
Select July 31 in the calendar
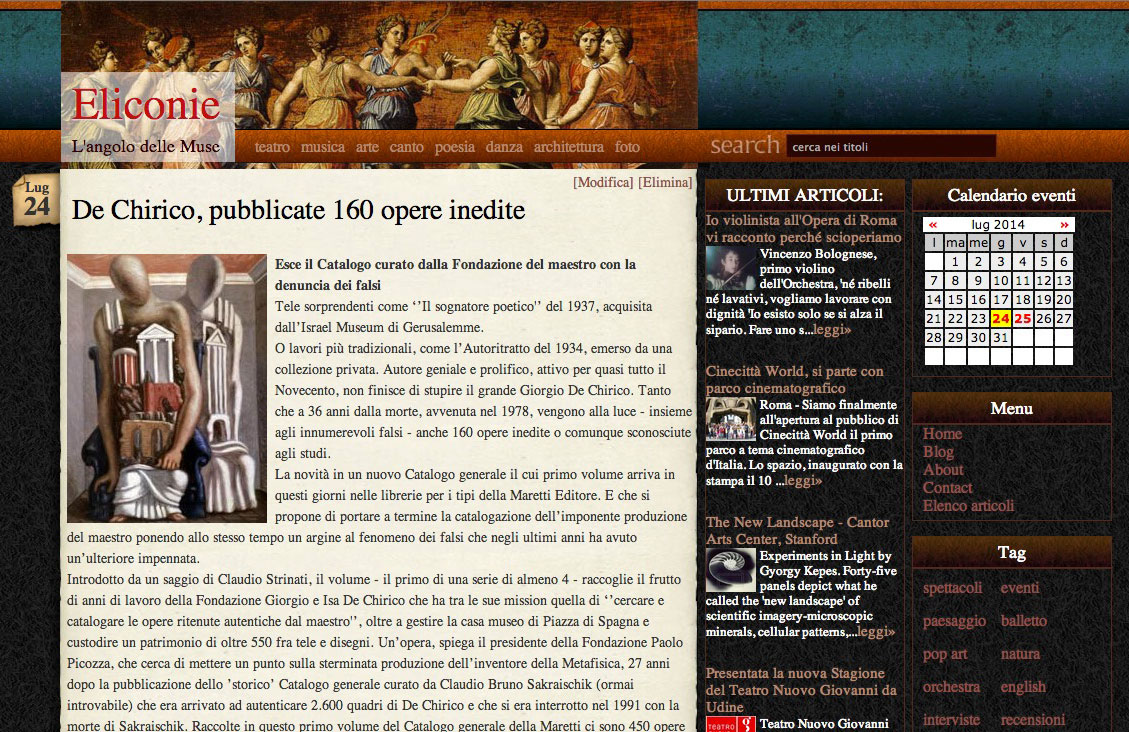click(1000, 338)
